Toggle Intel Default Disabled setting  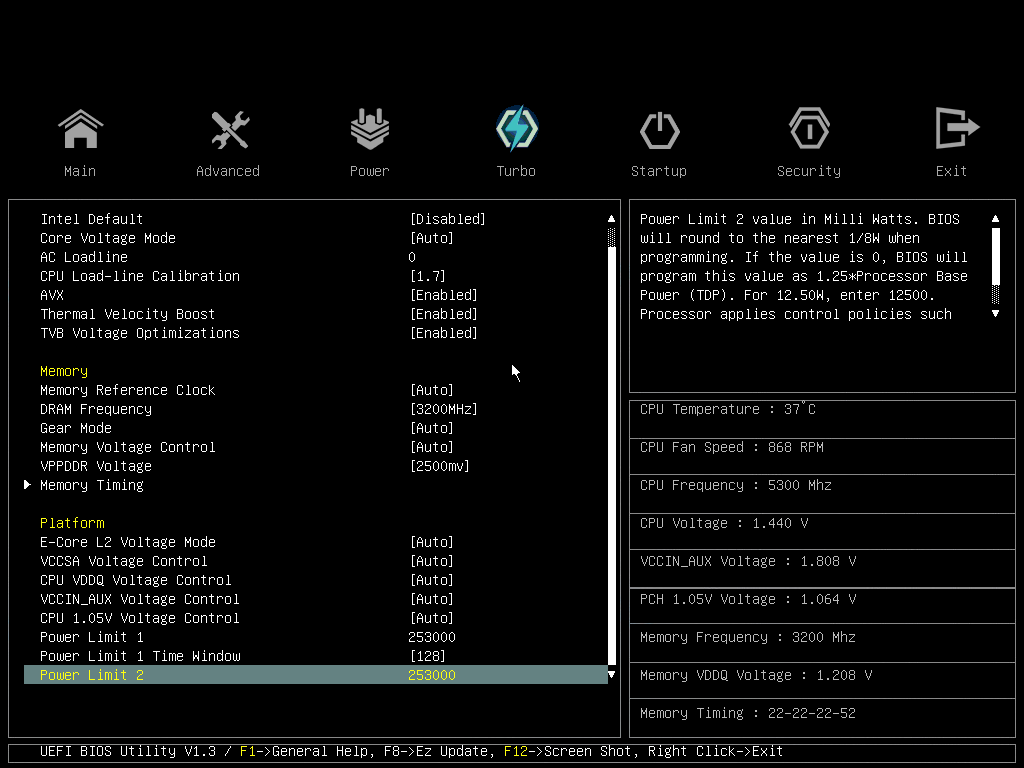coord(447,219)
